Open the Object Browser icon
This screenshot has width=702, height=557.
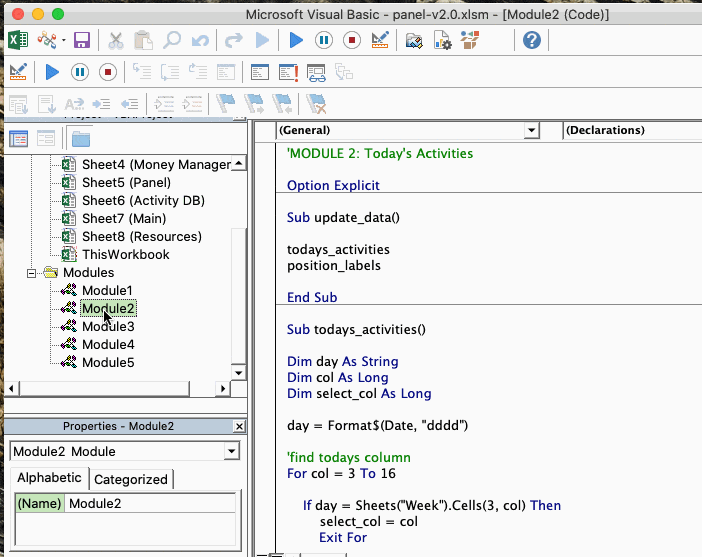click(470, 40)
